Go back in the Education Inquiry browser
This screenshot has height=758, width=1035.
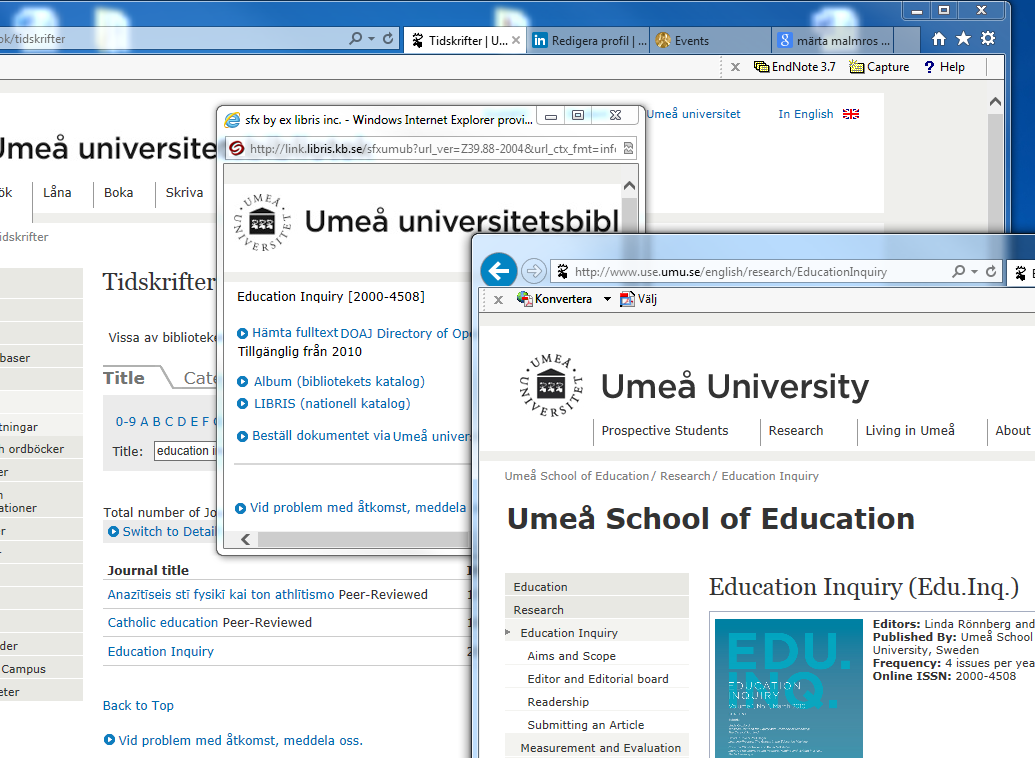click(x=498, y=271)
